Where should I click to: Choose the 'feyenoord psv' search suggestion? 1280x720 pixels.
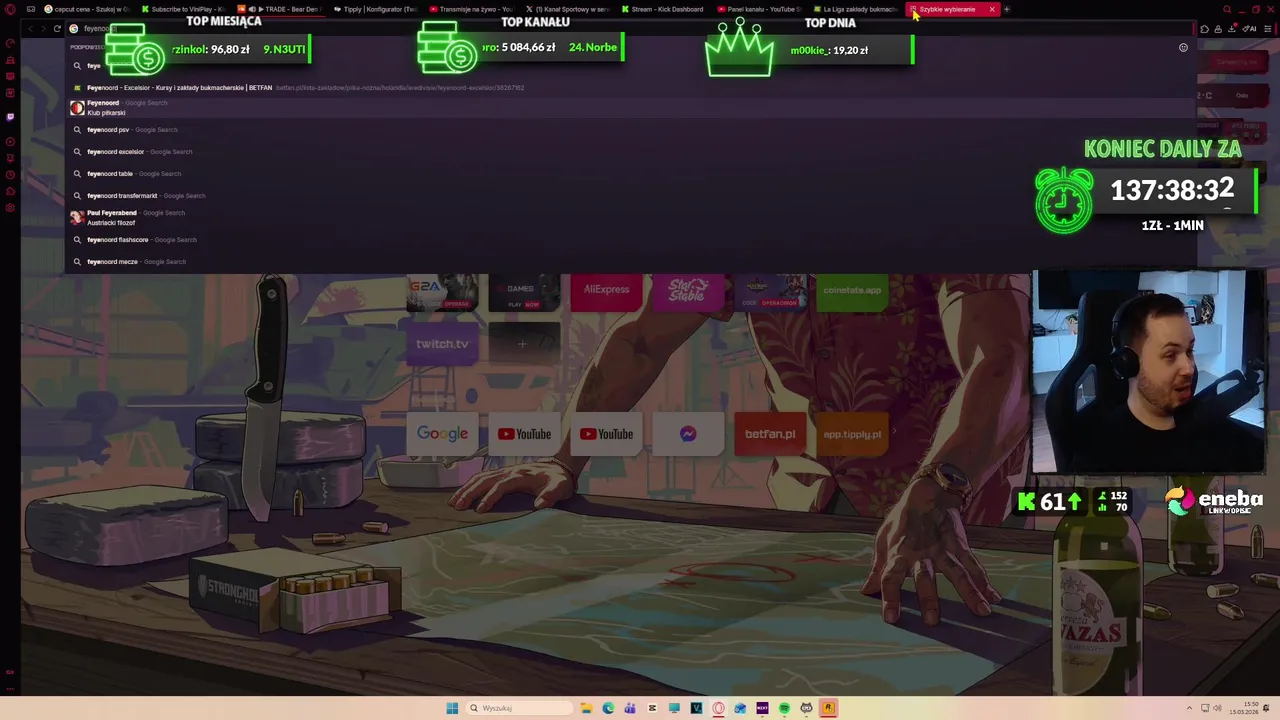[x=630, y=130]
